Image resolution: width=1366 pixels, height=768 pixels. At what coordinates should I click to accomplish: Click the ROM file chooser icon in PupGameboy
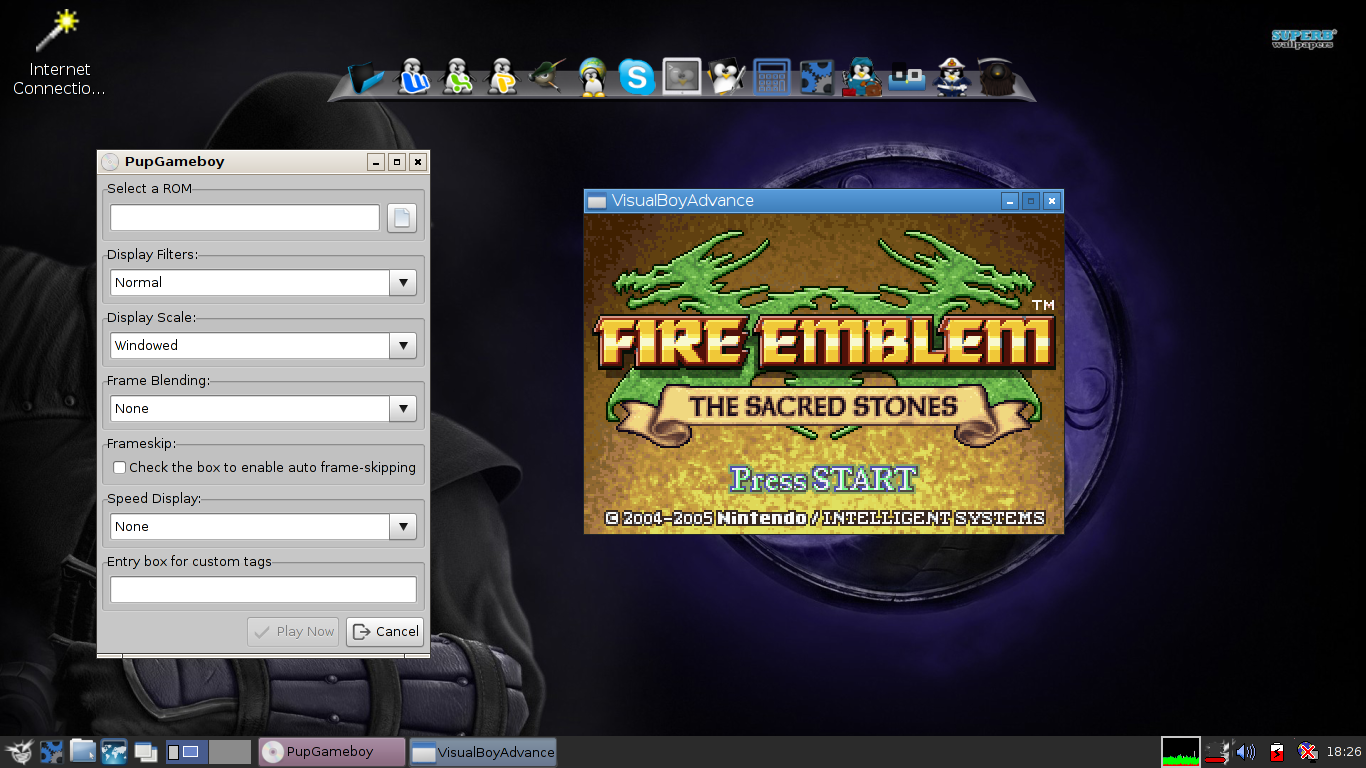(402, 217)
